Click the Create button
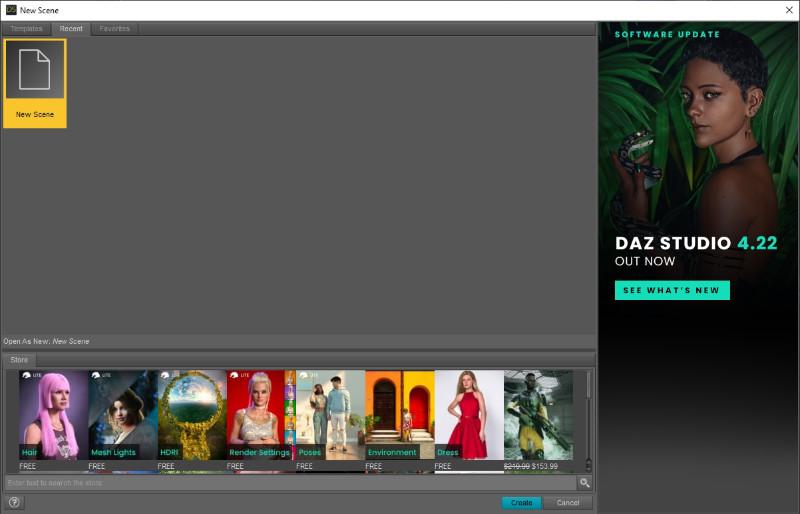Image resolution: width=800 pixels, height=514 pixels. [521, 503]
